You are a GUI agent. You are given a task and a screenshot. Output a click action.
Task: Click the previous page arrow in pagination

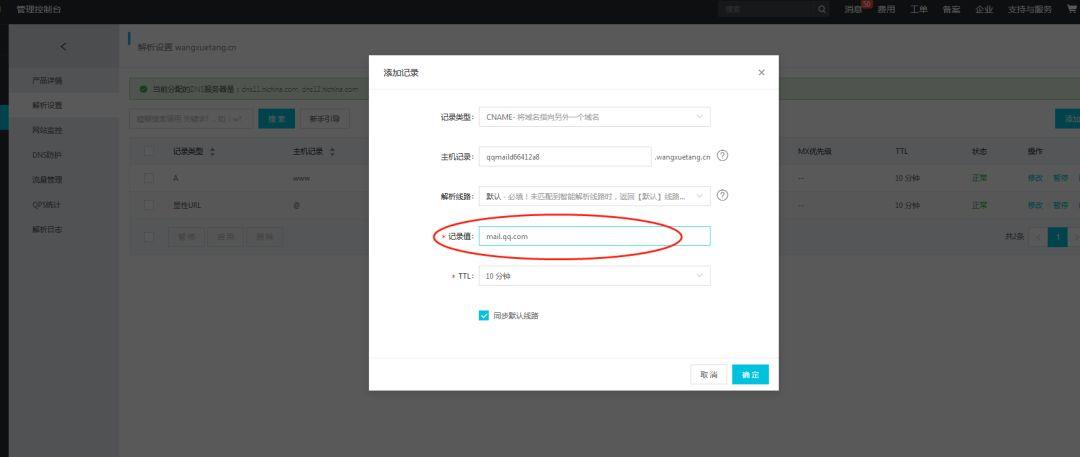[x=1037, y=237]
